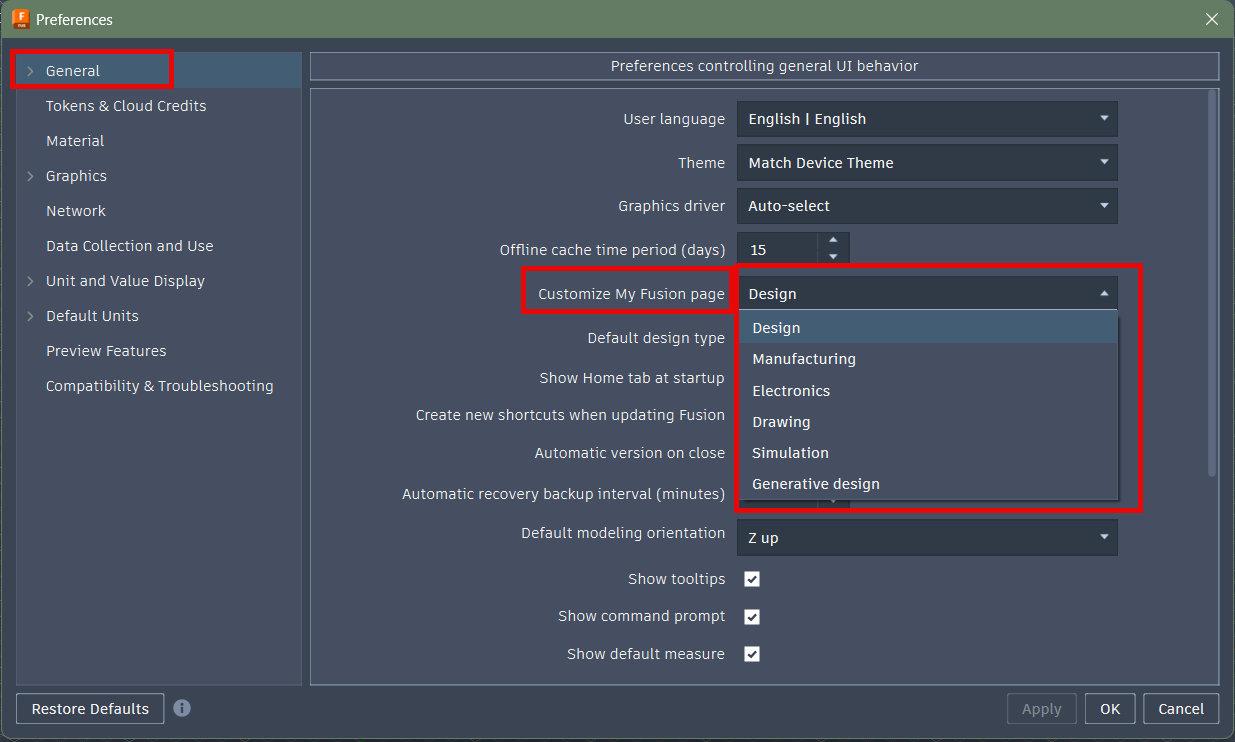Click Preferences controlling general UI behavior header

[x=764, y=66]
